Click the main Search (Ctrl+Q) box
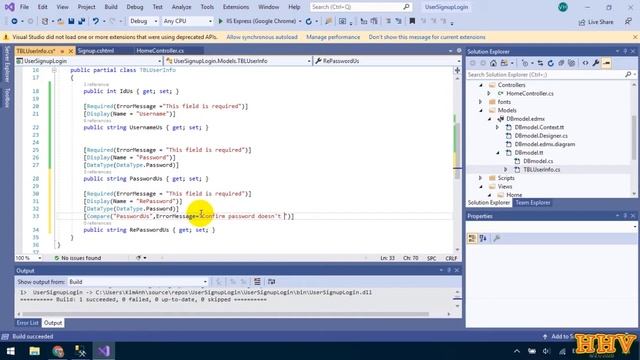The image size is (640, 360). [x=360, y=7]
